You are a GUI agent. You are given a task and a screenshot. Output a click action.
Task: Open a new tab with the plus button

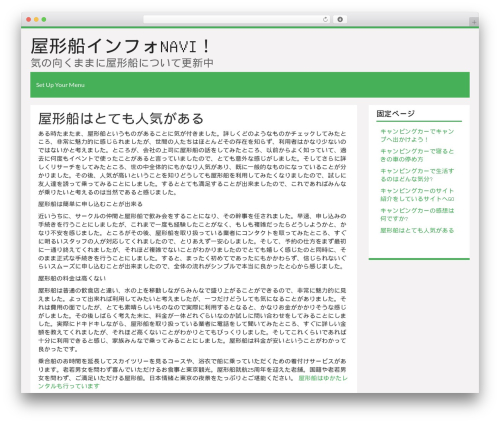pos(474,22)
